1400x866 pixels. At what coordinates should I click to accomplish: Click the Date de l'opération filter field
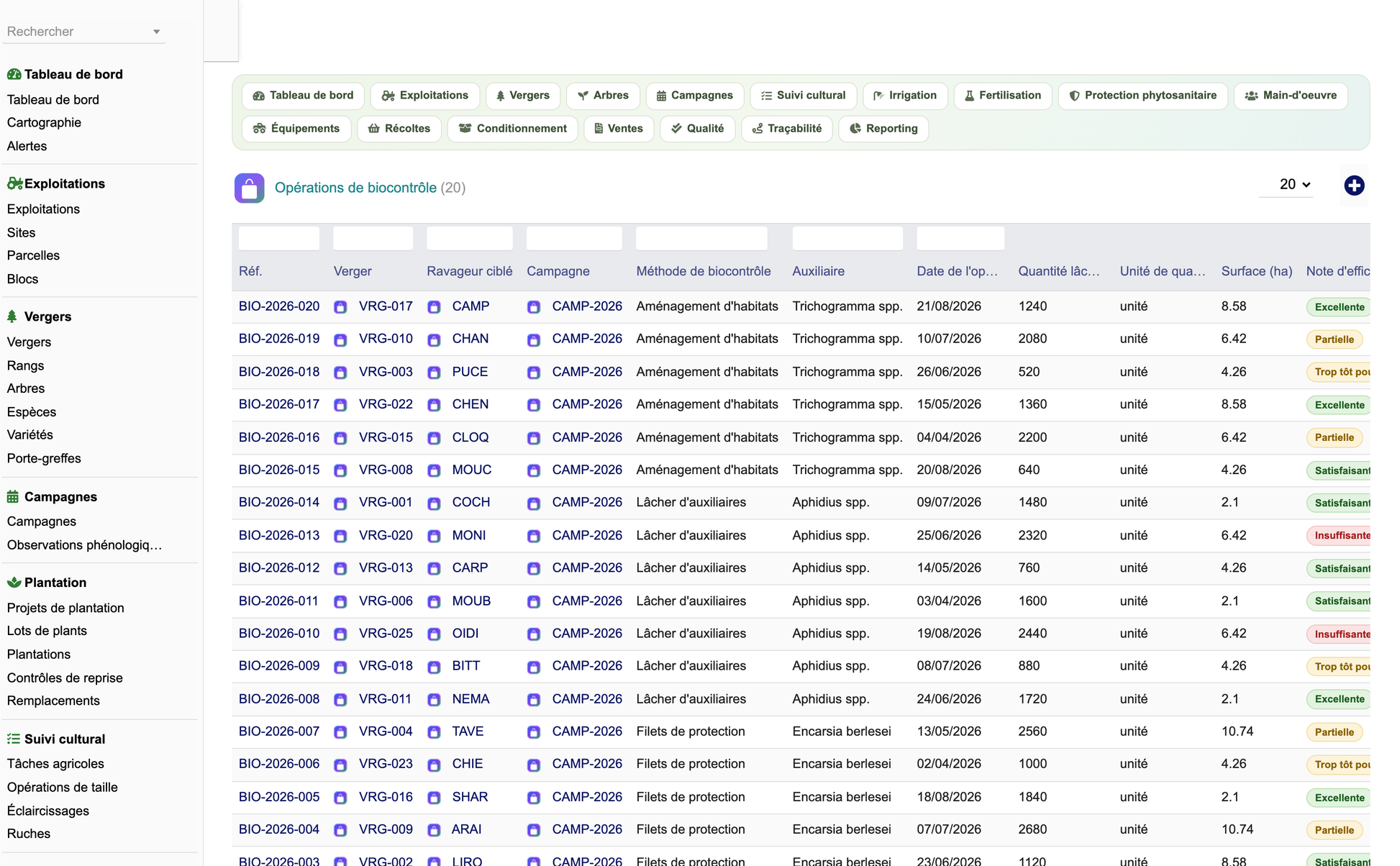click(960, 239)
